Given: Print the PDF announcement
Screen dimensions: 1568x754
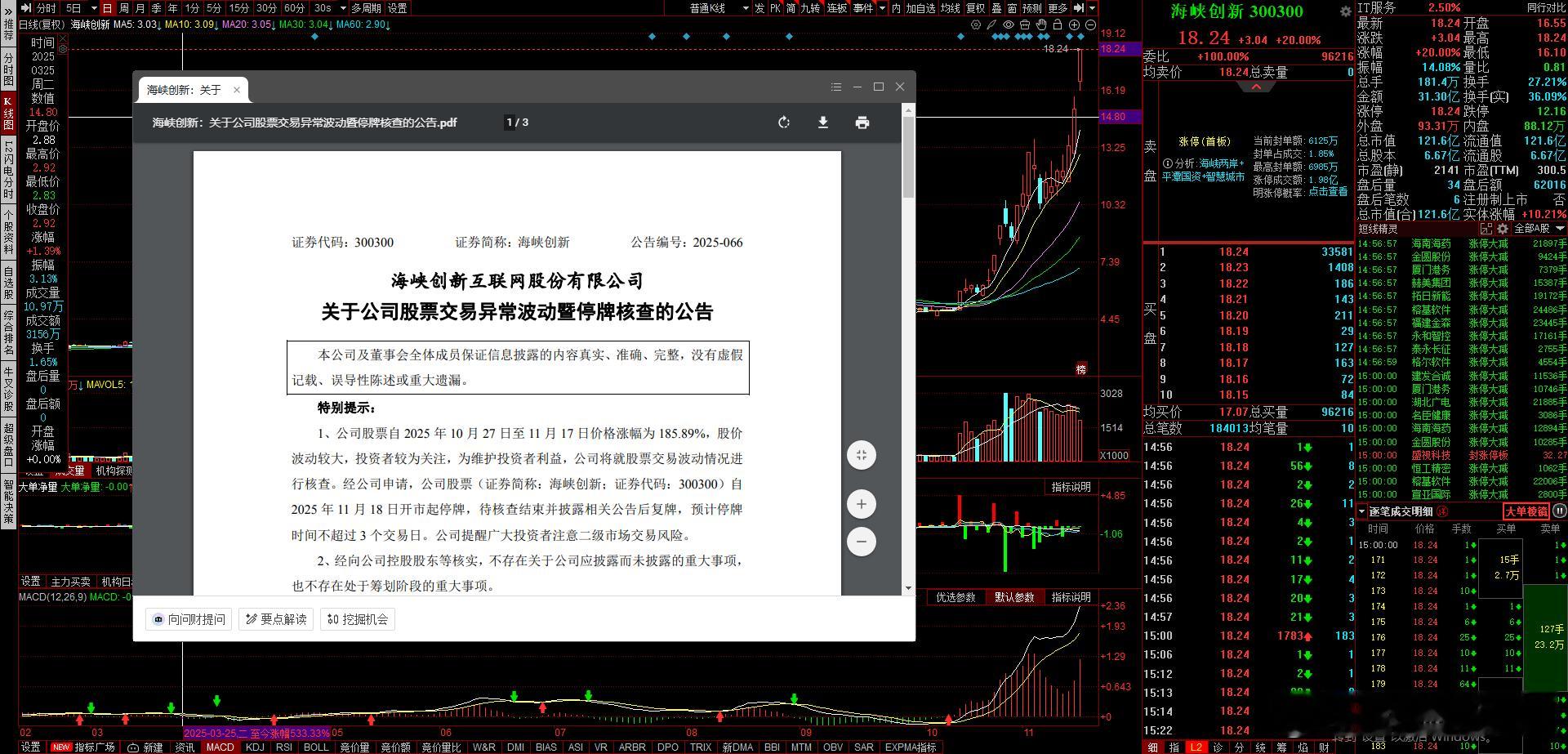Looking at the screenshot, I should coord(862,123).
